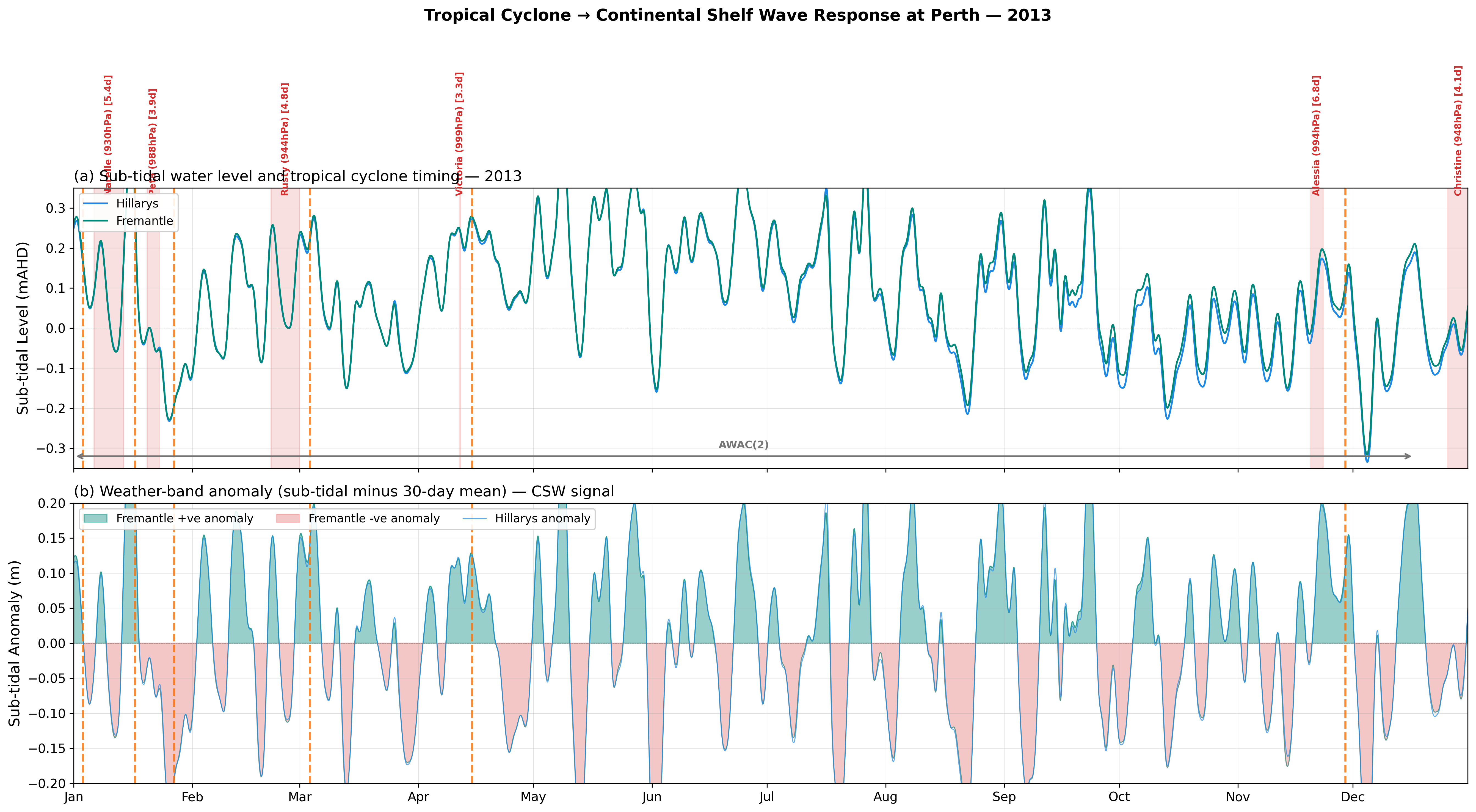Viewport: 1476px width, 812px height.
Task: Click the '−0.2' tick on the mAHD axis
Action: (x=51, y=408)
